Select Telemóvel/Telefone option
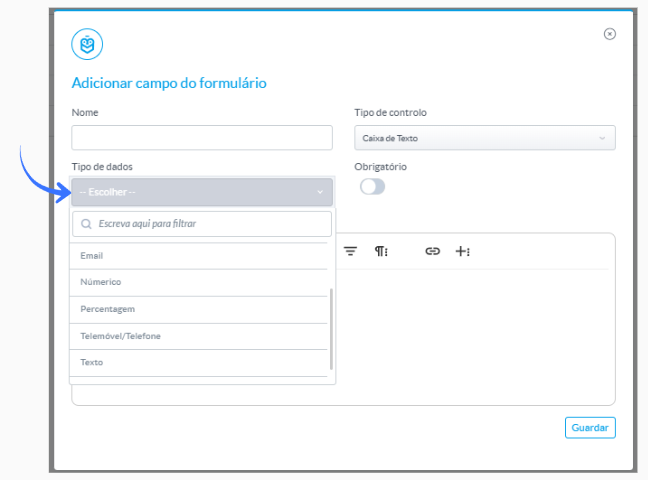Image resolution: width=648 pixels, height=480 pixels. tap(198, 336)
